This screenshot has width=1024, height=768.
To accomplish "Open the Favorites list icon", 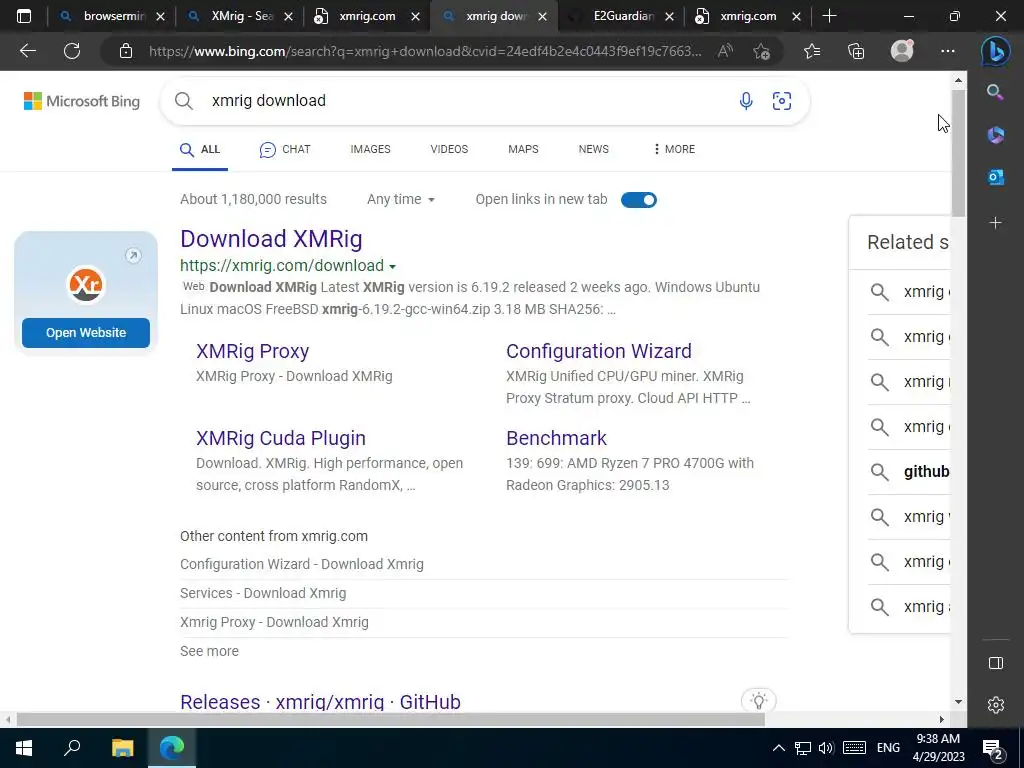I will (x=812, y=51).
